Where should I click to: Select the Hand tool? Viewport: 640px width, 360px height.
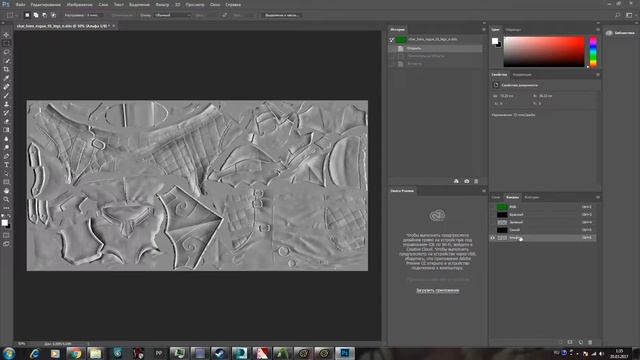(6, 191)
